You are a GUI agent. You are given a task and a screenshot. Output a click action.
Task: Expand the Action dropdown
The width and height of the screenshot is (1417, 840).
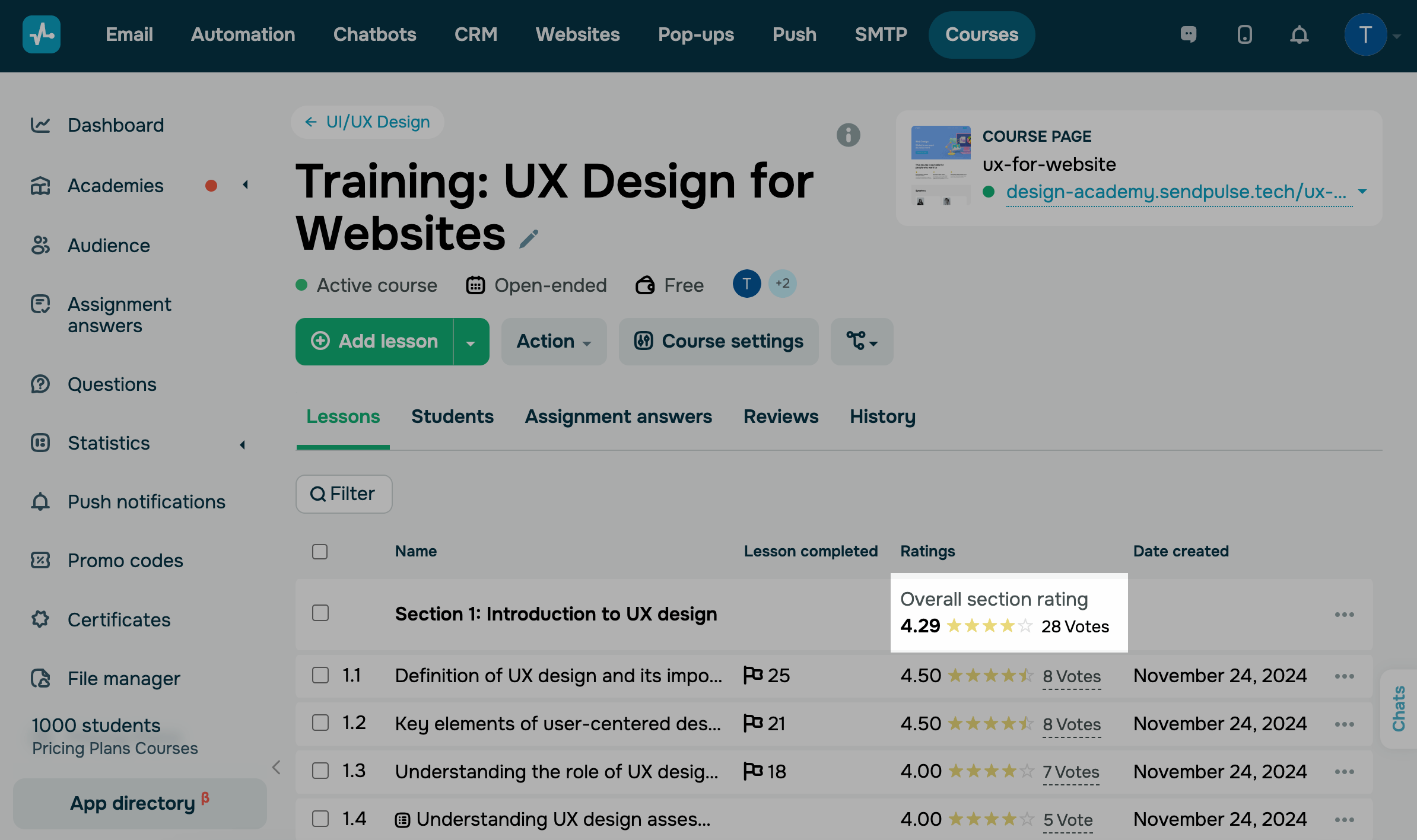[553, 342]
